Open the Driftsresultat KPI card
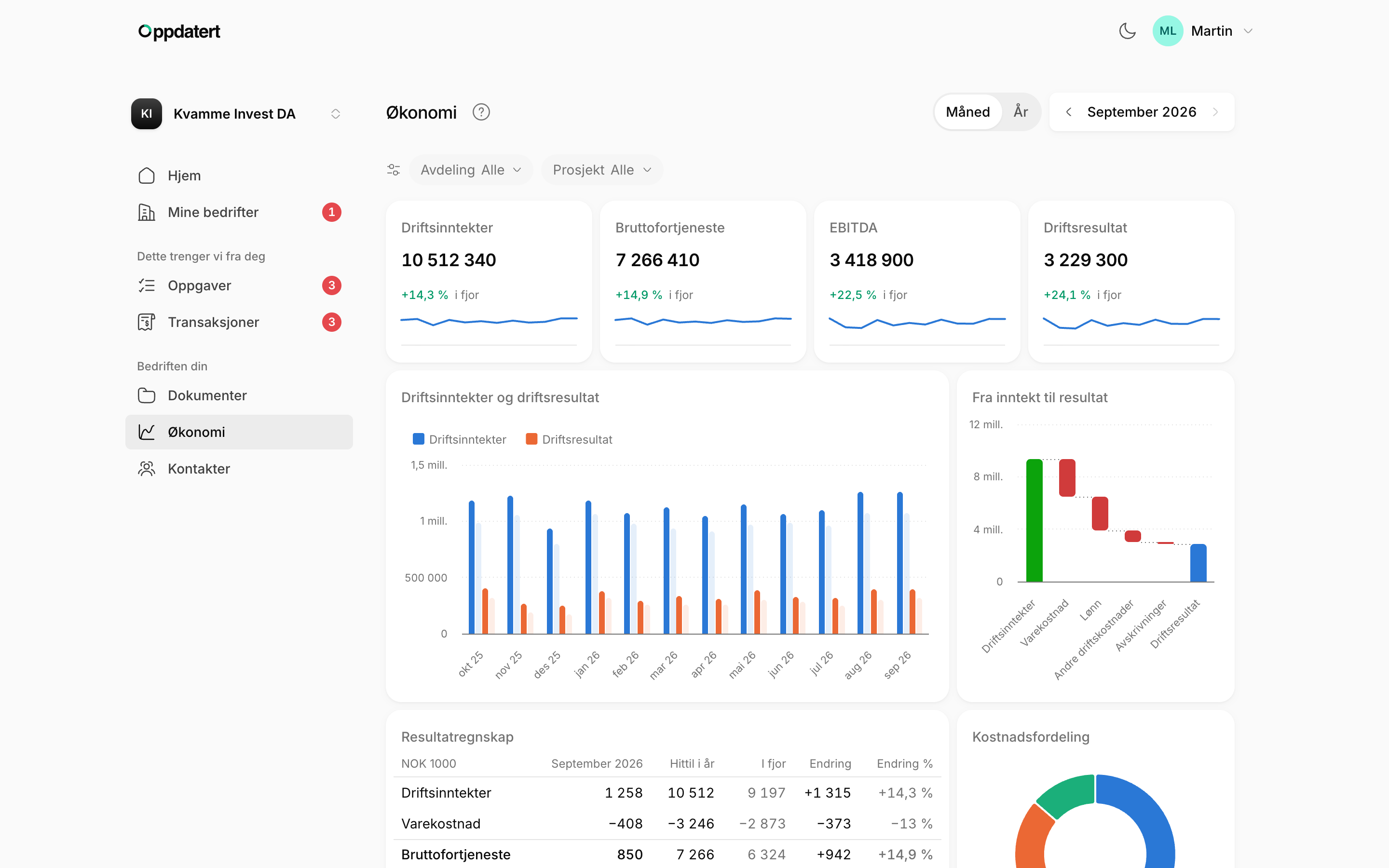 coord(1130,281)
